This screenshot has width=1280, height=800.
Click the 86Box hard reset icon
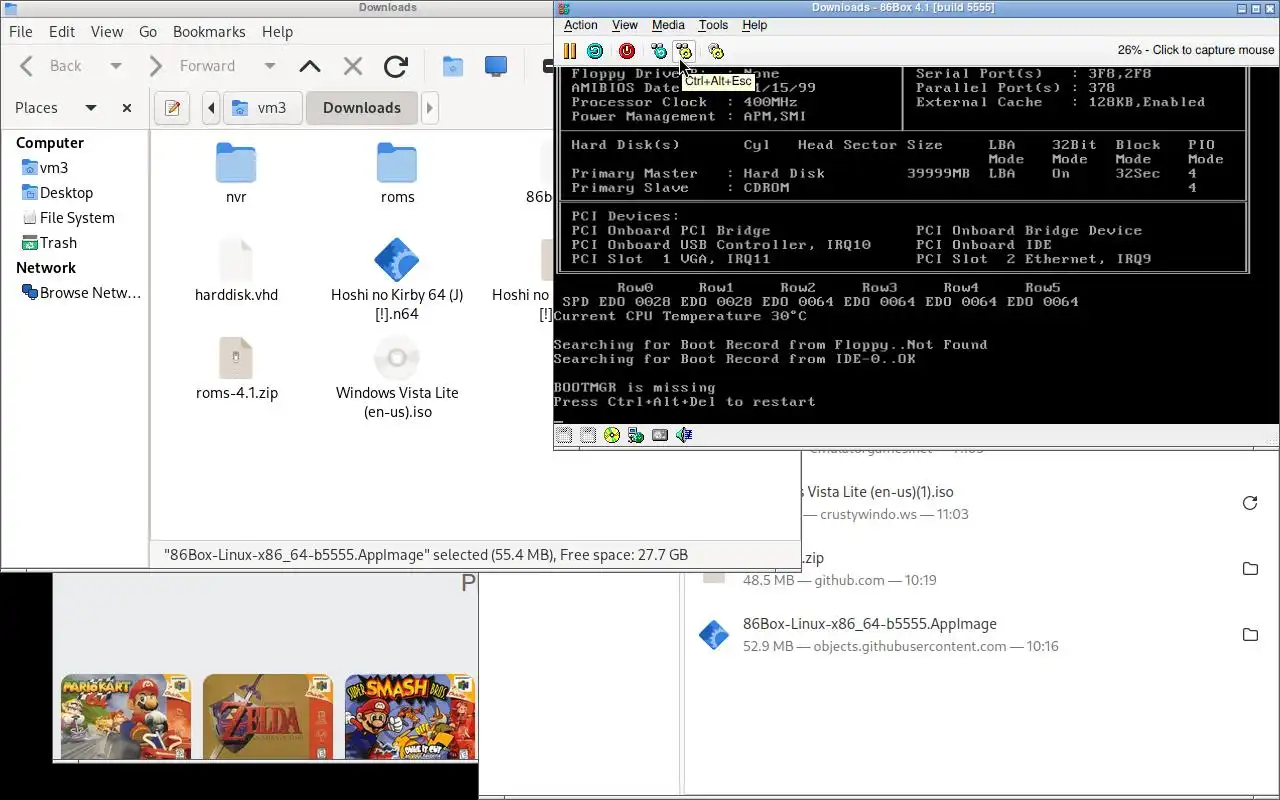tap(595, 51)
